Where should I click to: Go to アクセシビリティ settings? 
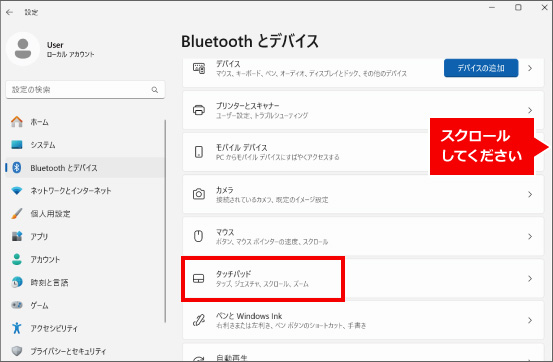click(x=85, y=328)
